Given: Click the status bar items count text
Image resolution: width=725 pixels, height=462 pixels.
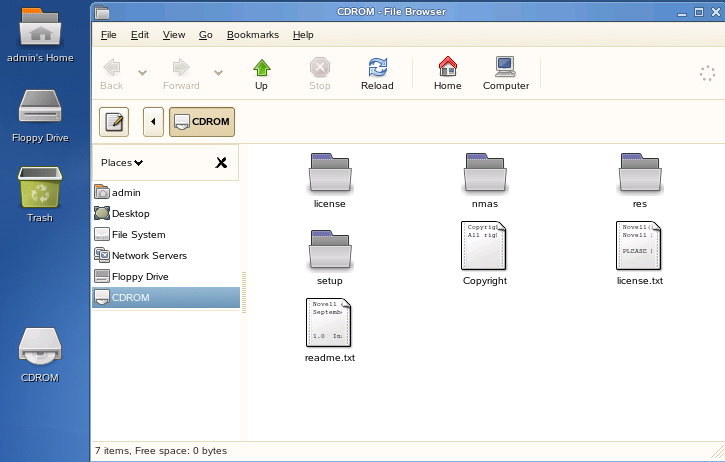Looking at the screenshot, I should 161,450.
